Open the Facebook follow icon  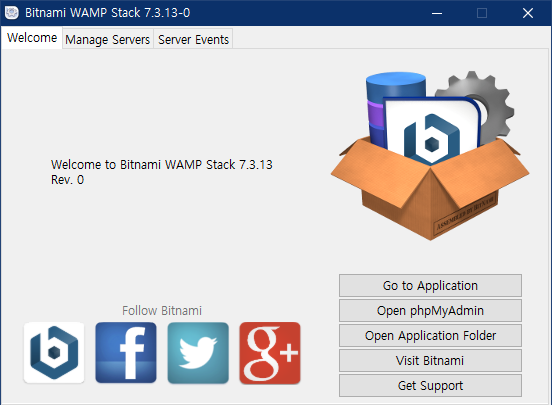[x=126, y=353]
